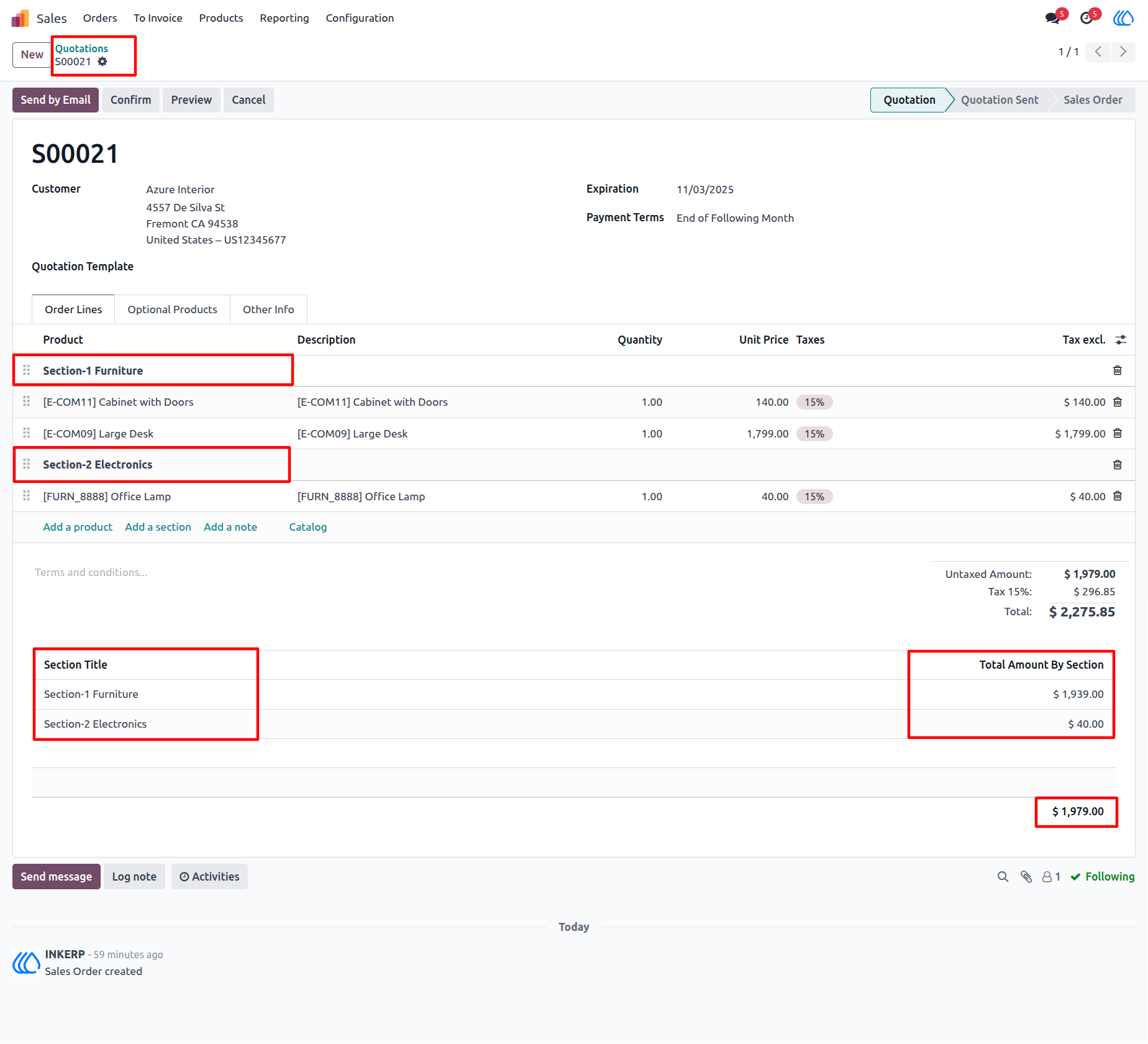The width and height of the screenshot is (1148, 1044).
Task: Click the Send by Email button
Action: point(55,100)
